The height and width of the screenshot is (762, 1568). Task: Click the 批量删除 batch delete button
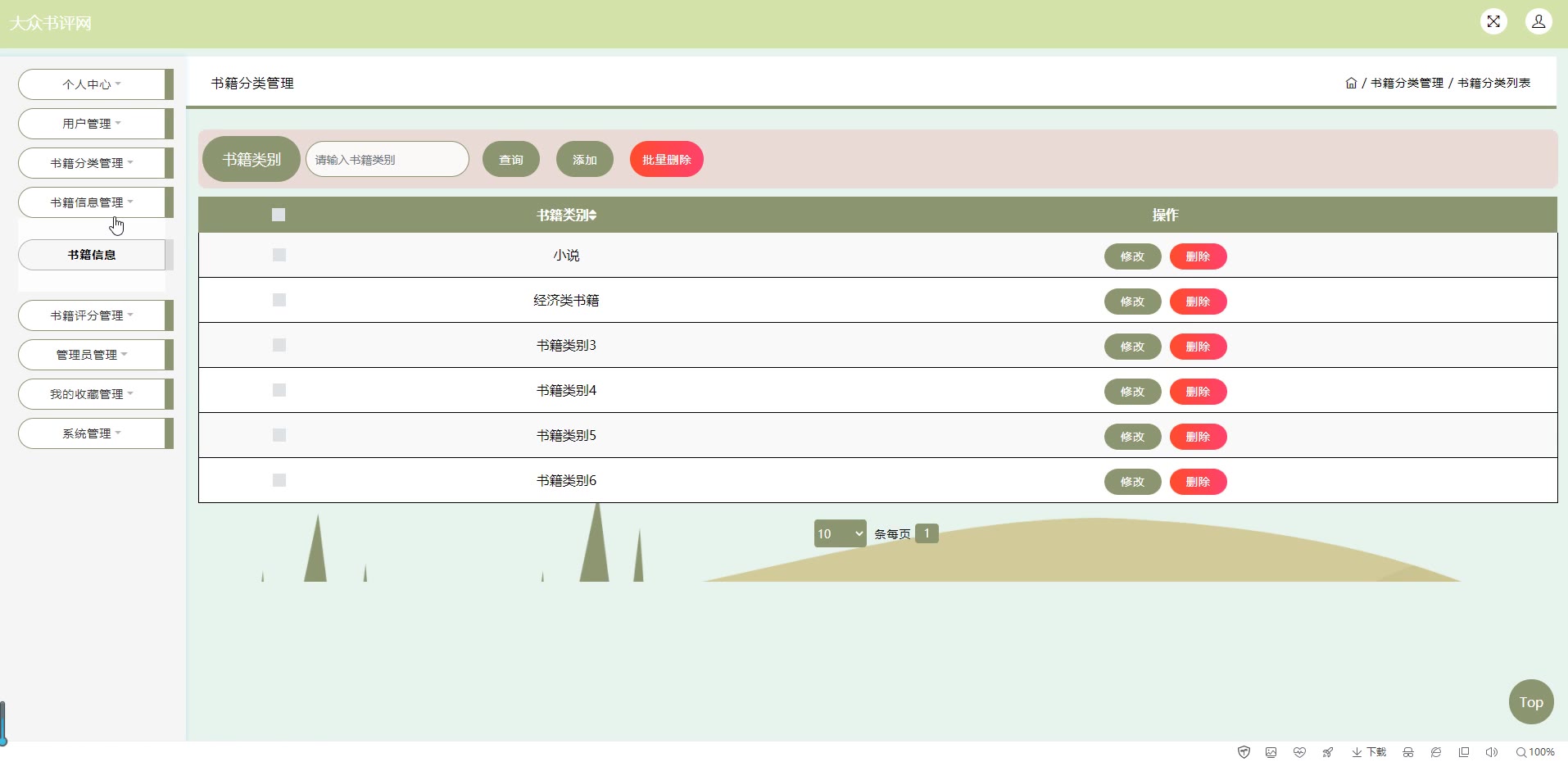tap(667, 159)
